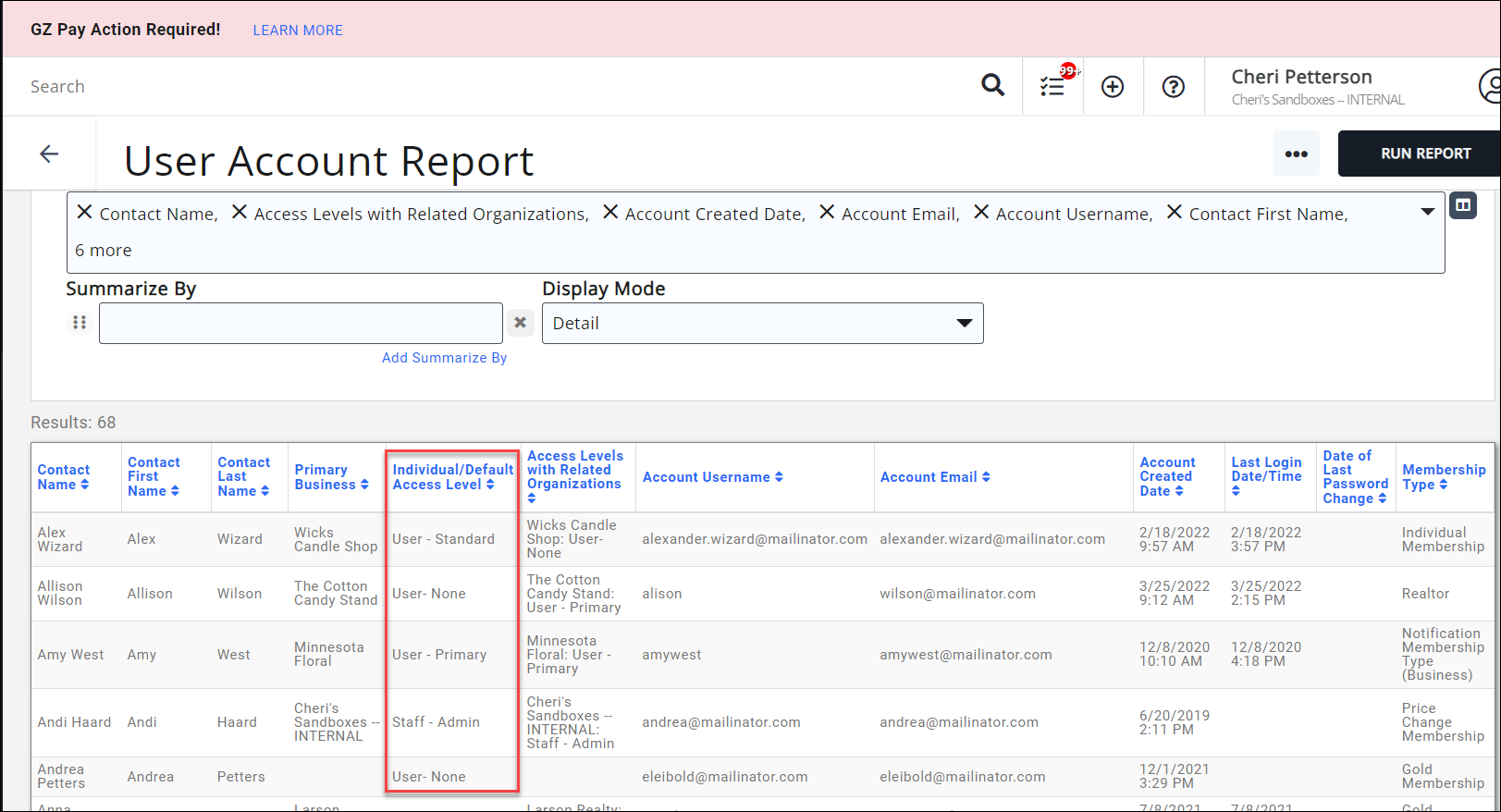Click the search magnifier icon

[992, 86]
